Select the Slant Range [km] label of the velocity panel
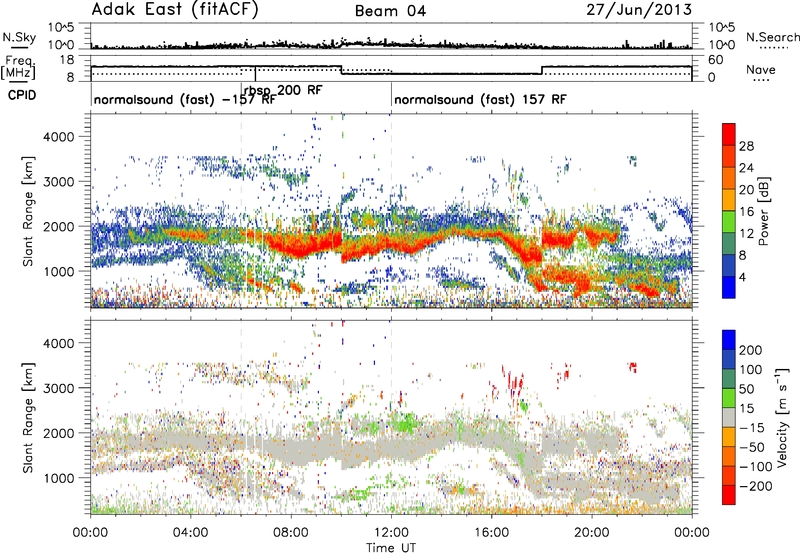800x554 pixels. [x=29, y=417]
